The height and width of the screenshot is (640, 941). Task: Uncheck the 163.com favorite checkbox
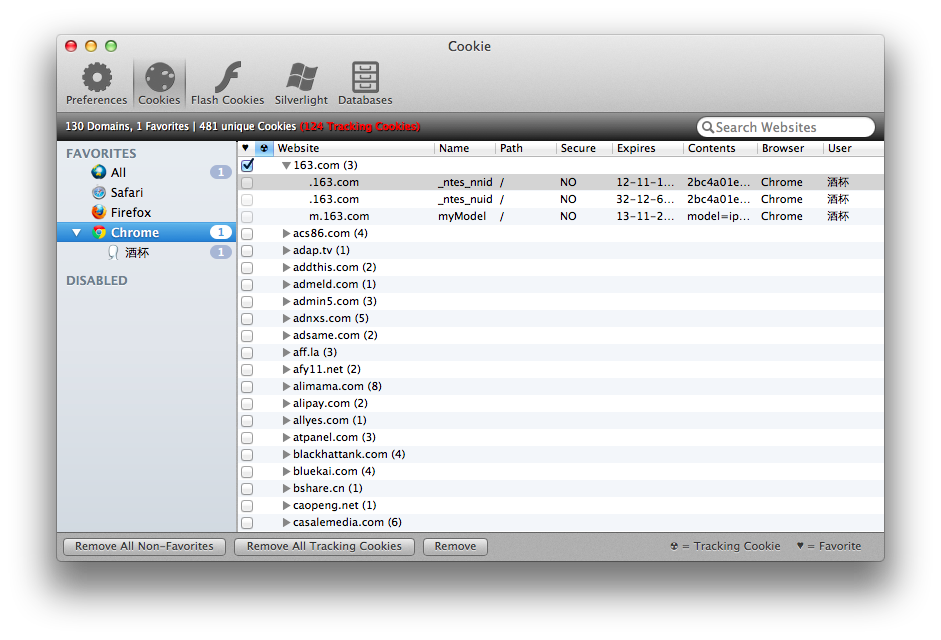point(247,165)
